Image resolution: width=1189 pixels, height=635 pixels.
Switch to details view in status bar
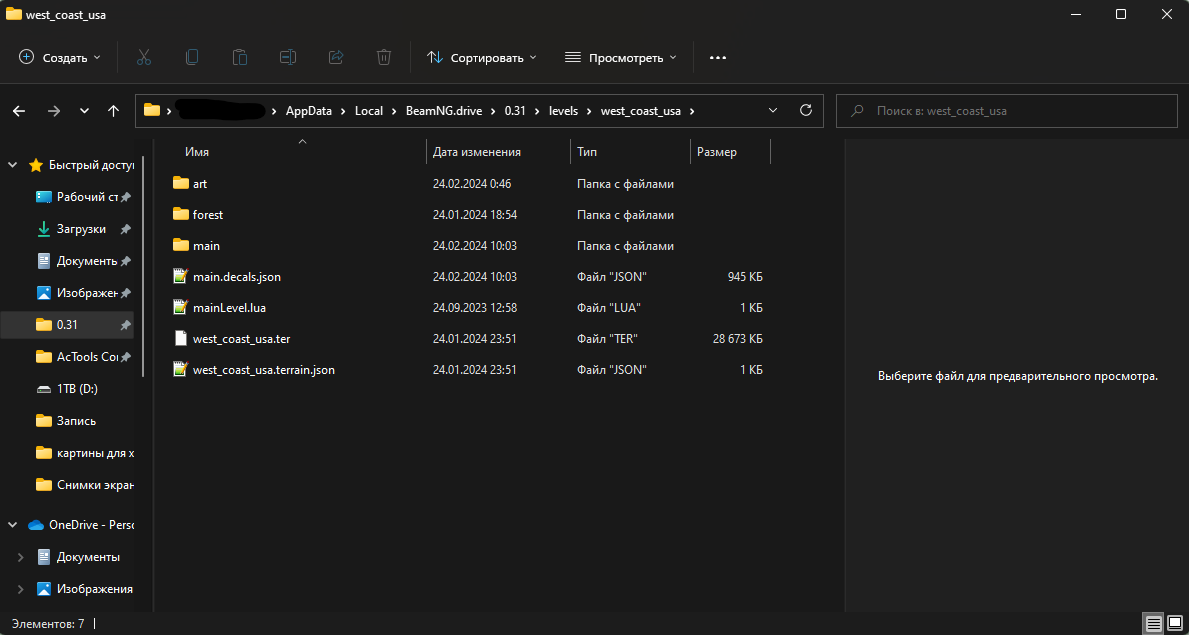point(1153,624)
